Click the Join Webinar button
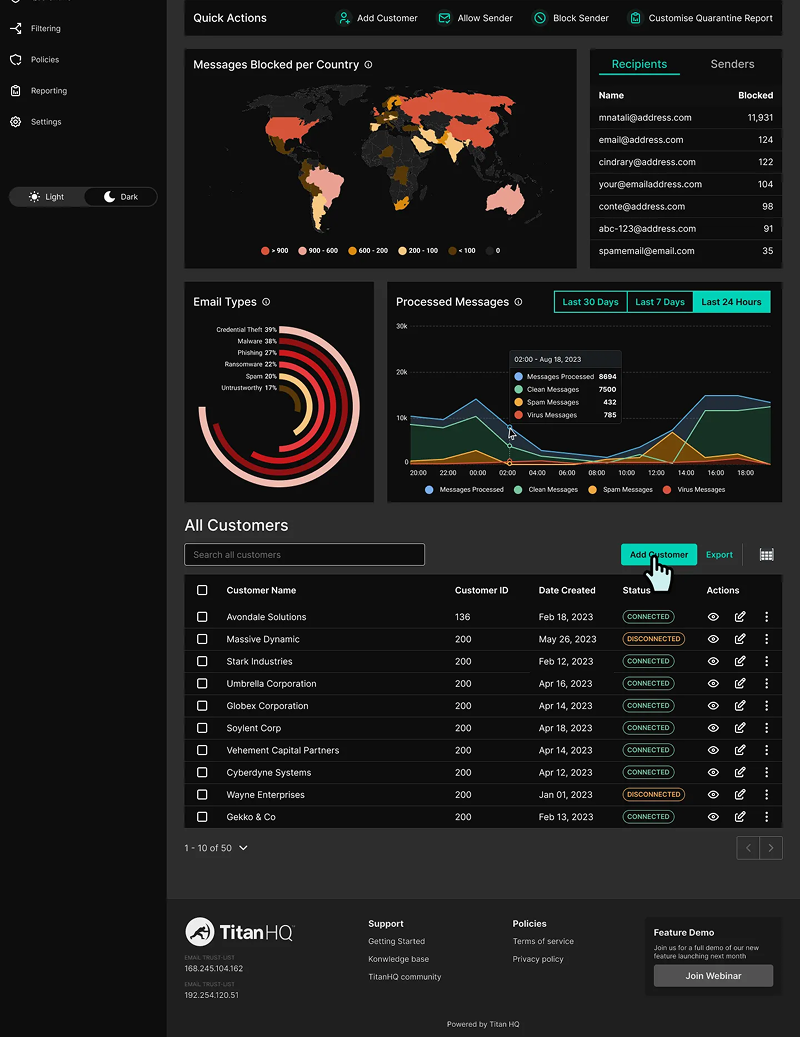 tap(713, 976)
